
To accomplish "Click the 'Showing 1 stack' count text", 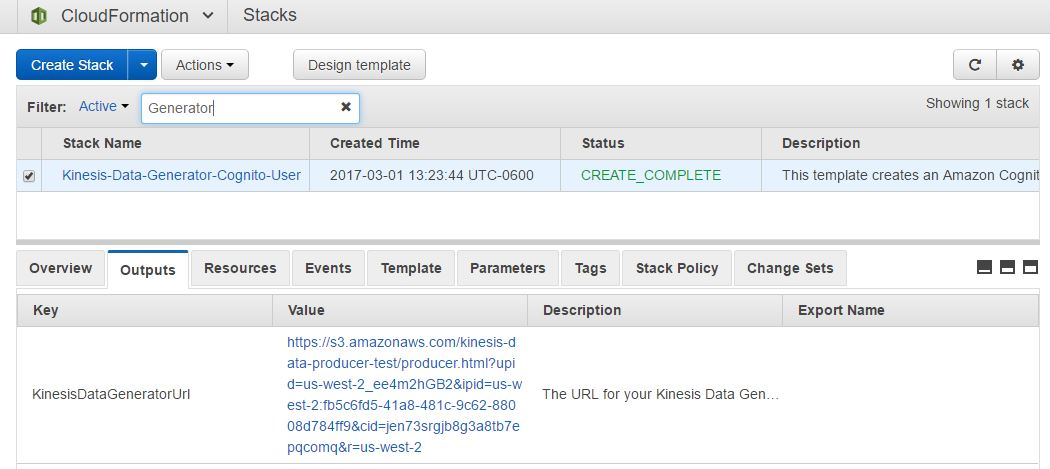I will (977, 104).
